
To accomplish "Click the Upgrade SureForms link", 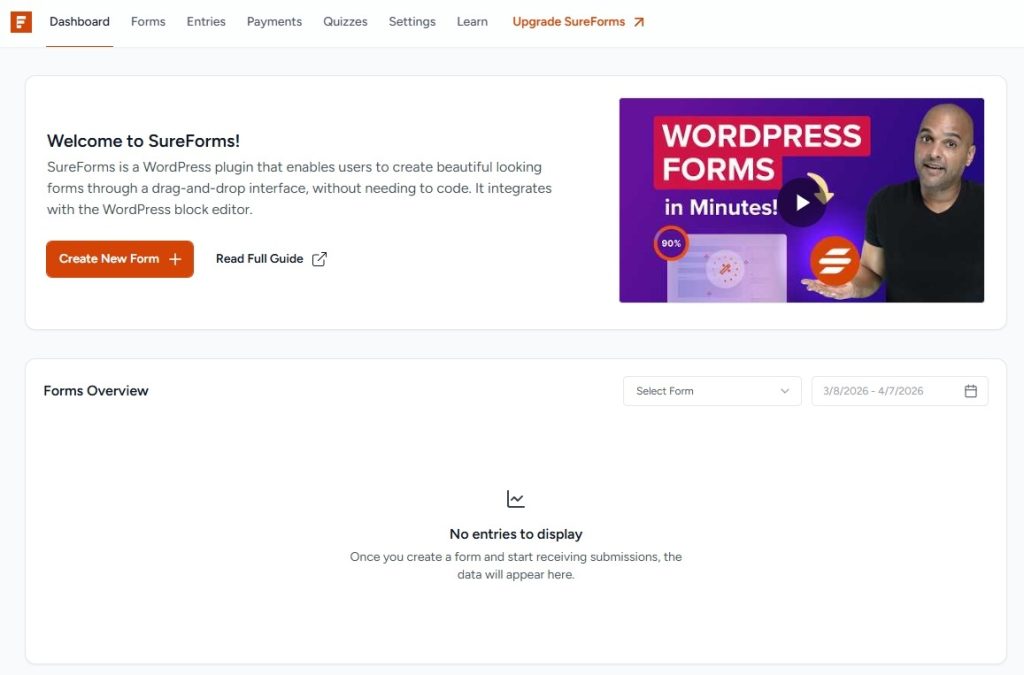I will (x=579, y=22).
